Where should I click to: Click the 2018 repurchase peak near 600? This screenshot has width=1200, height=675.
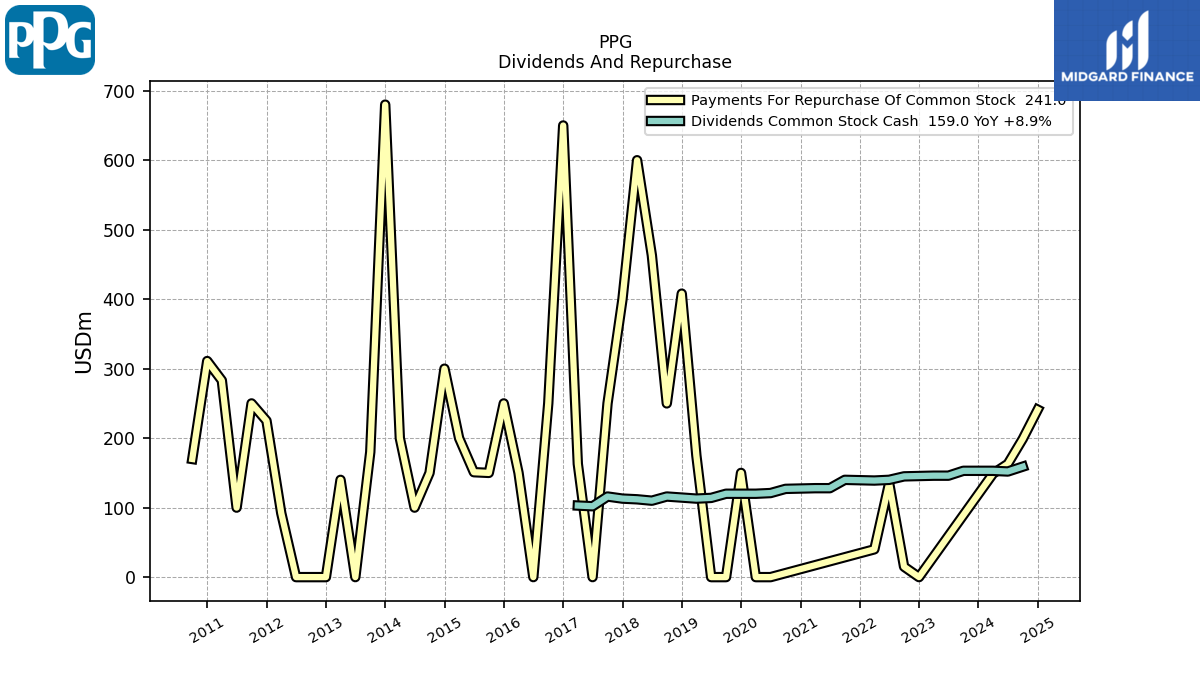pos(636,160)
